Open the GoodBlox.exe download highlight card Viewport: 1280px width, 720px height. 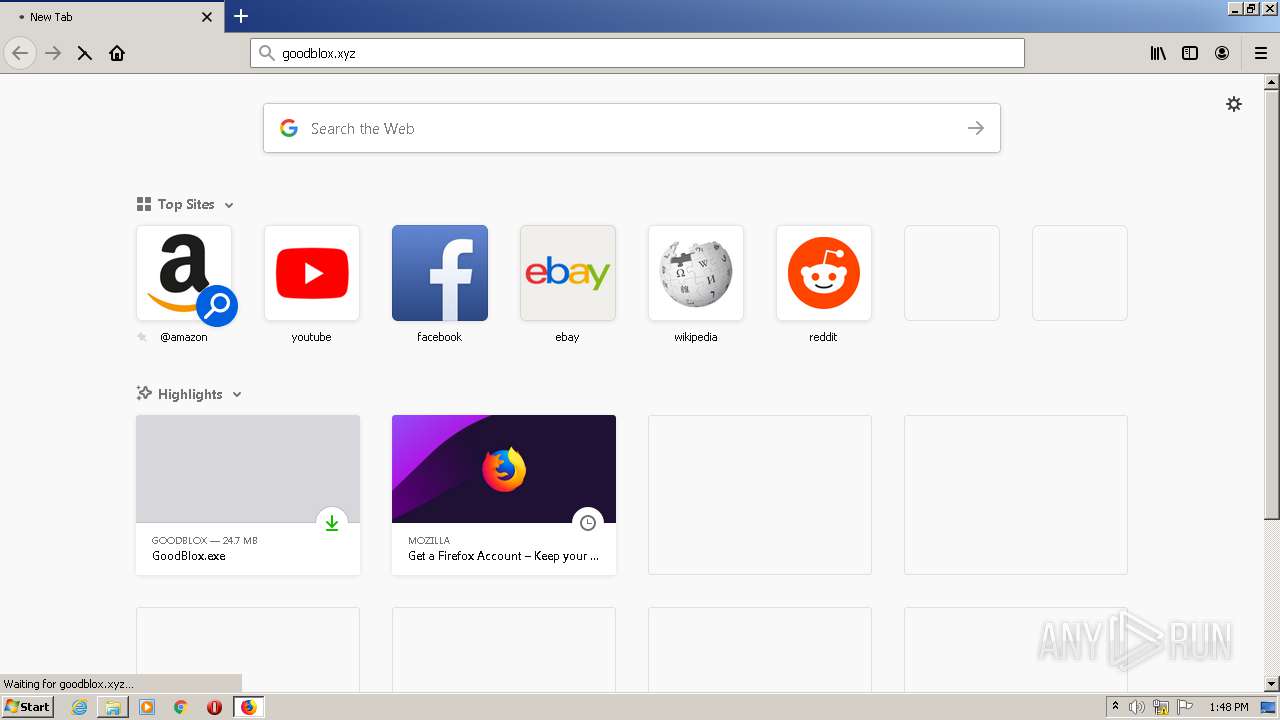[248, 495]
